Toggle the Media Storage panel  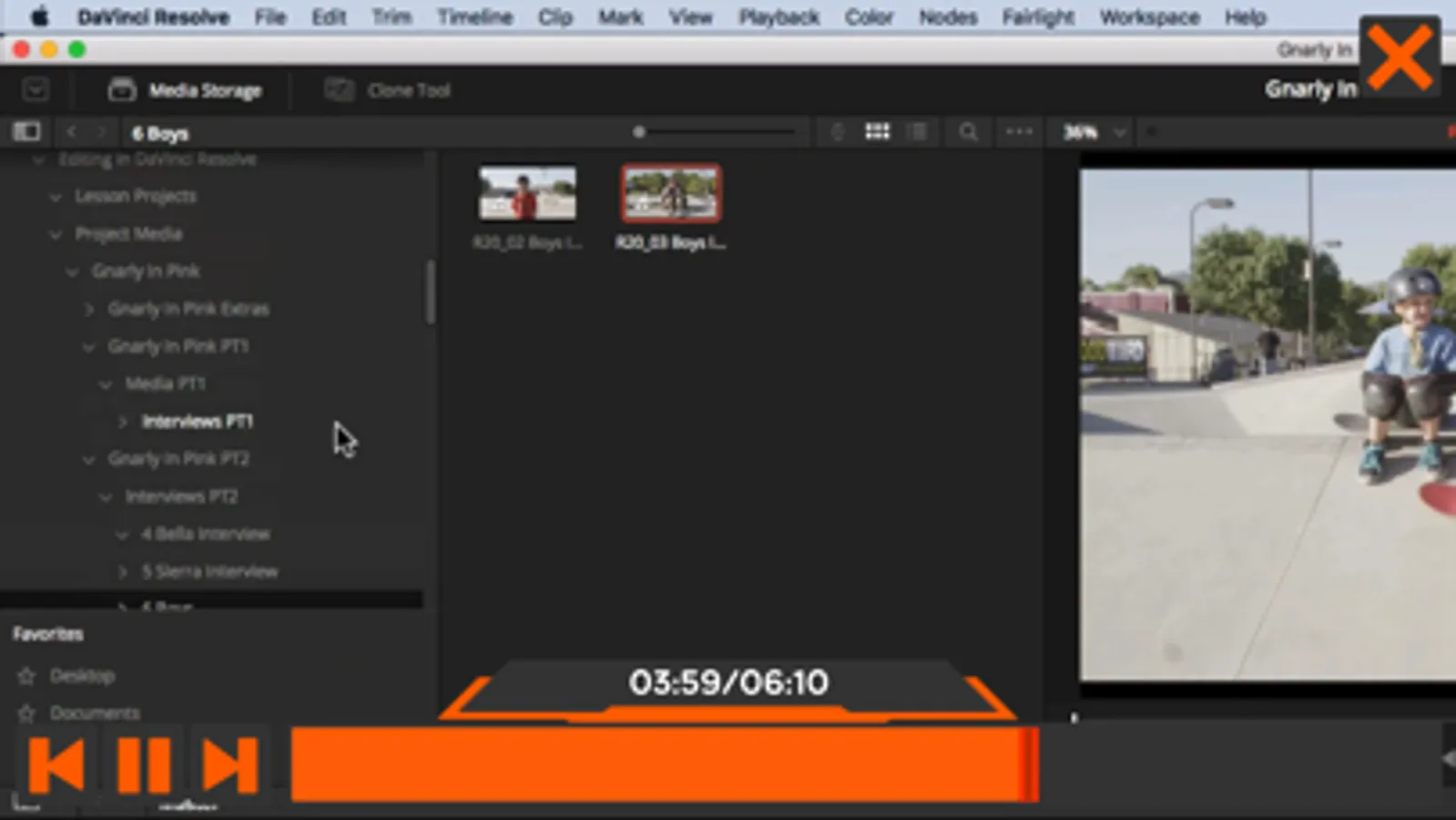click(185, 90)
